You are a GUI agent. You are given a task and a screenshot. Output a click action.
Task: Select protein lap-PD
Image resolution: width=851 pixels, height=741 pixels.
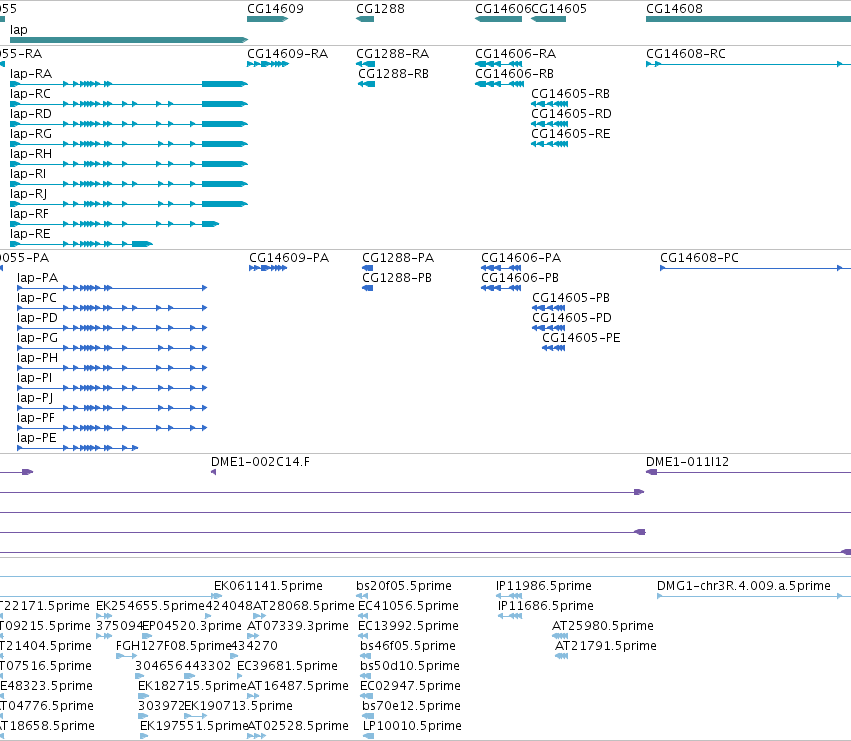[112, 328]
